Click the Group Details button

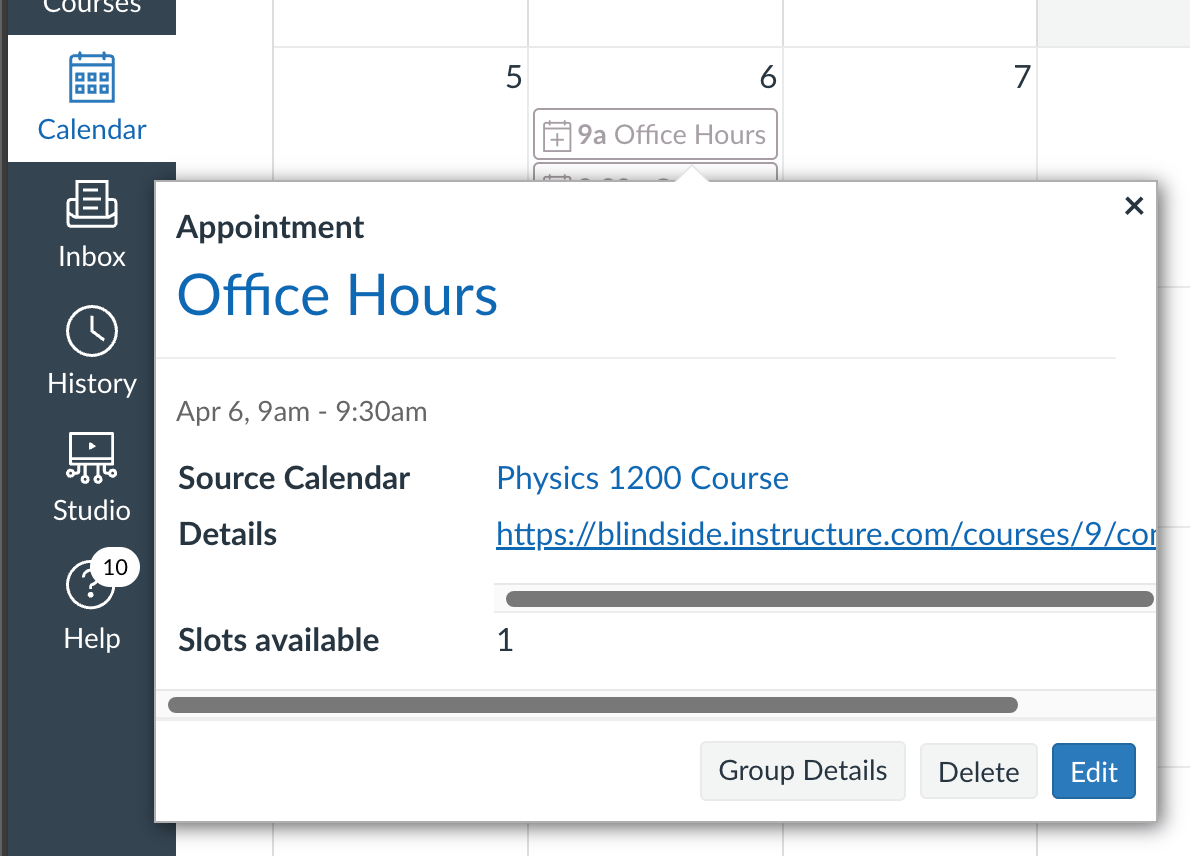coord(803,771)
